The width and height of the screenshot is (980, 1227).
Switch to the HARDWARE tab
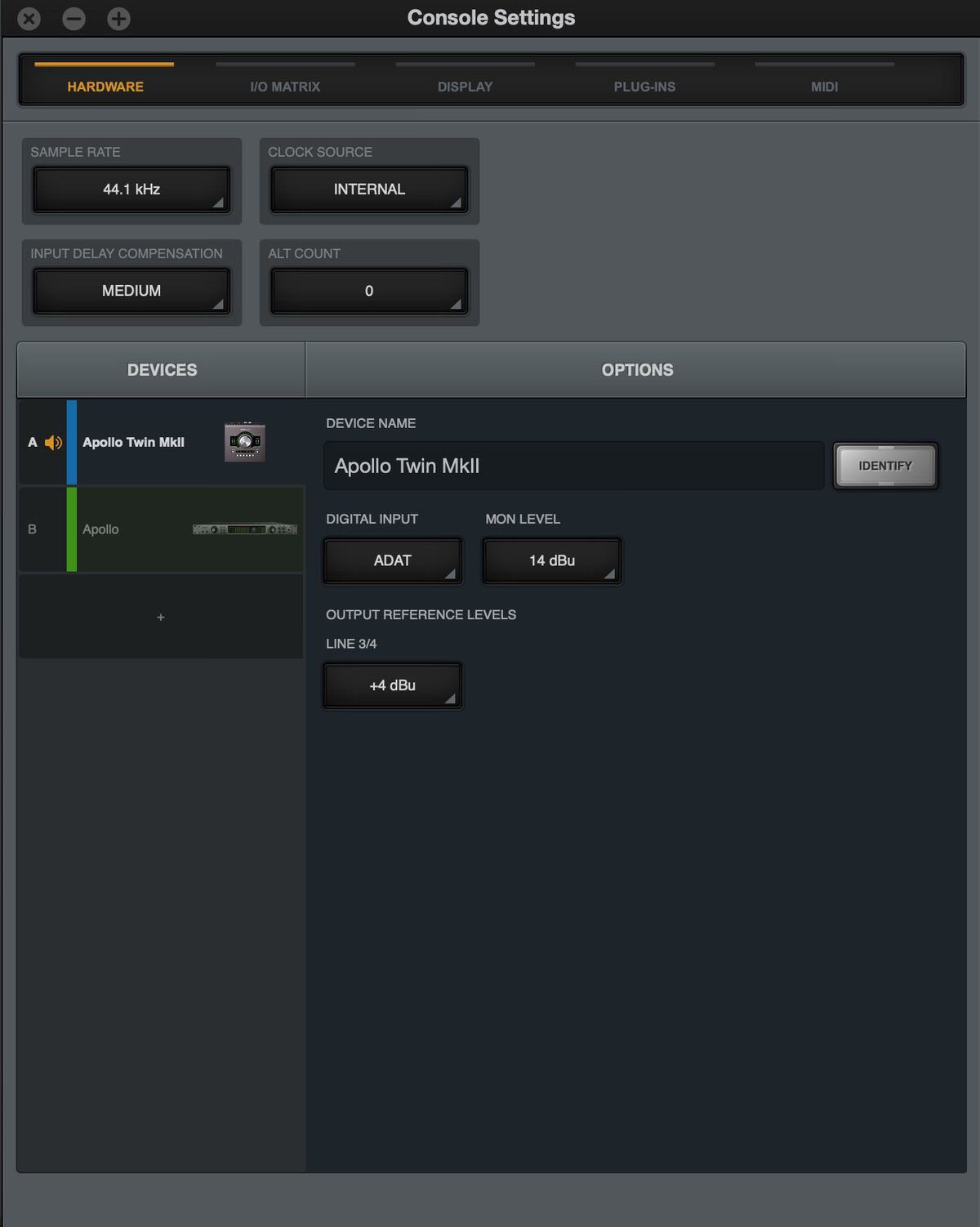click(105, 86)
